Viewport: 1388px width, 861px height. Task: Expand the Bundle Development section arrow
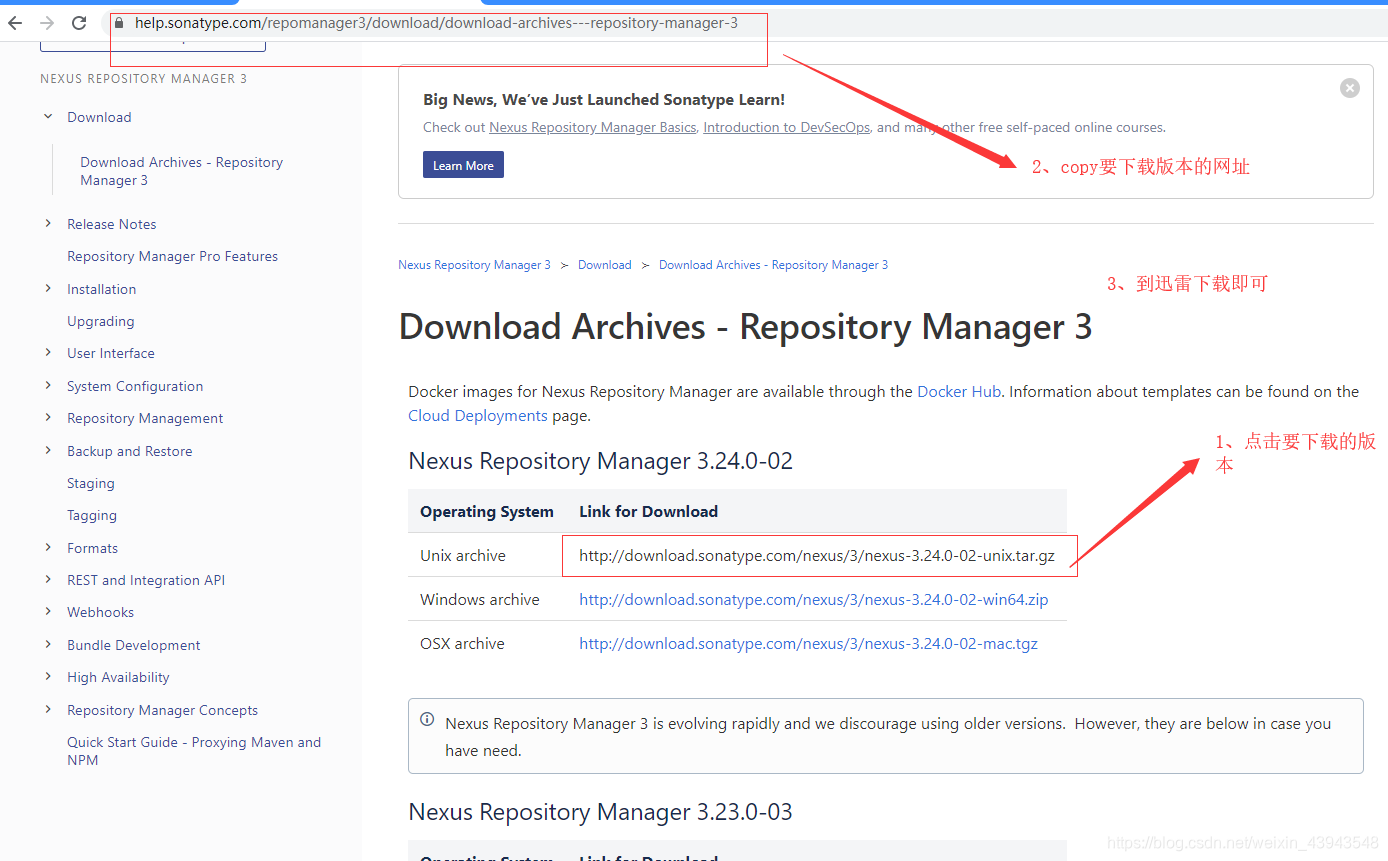48,645
